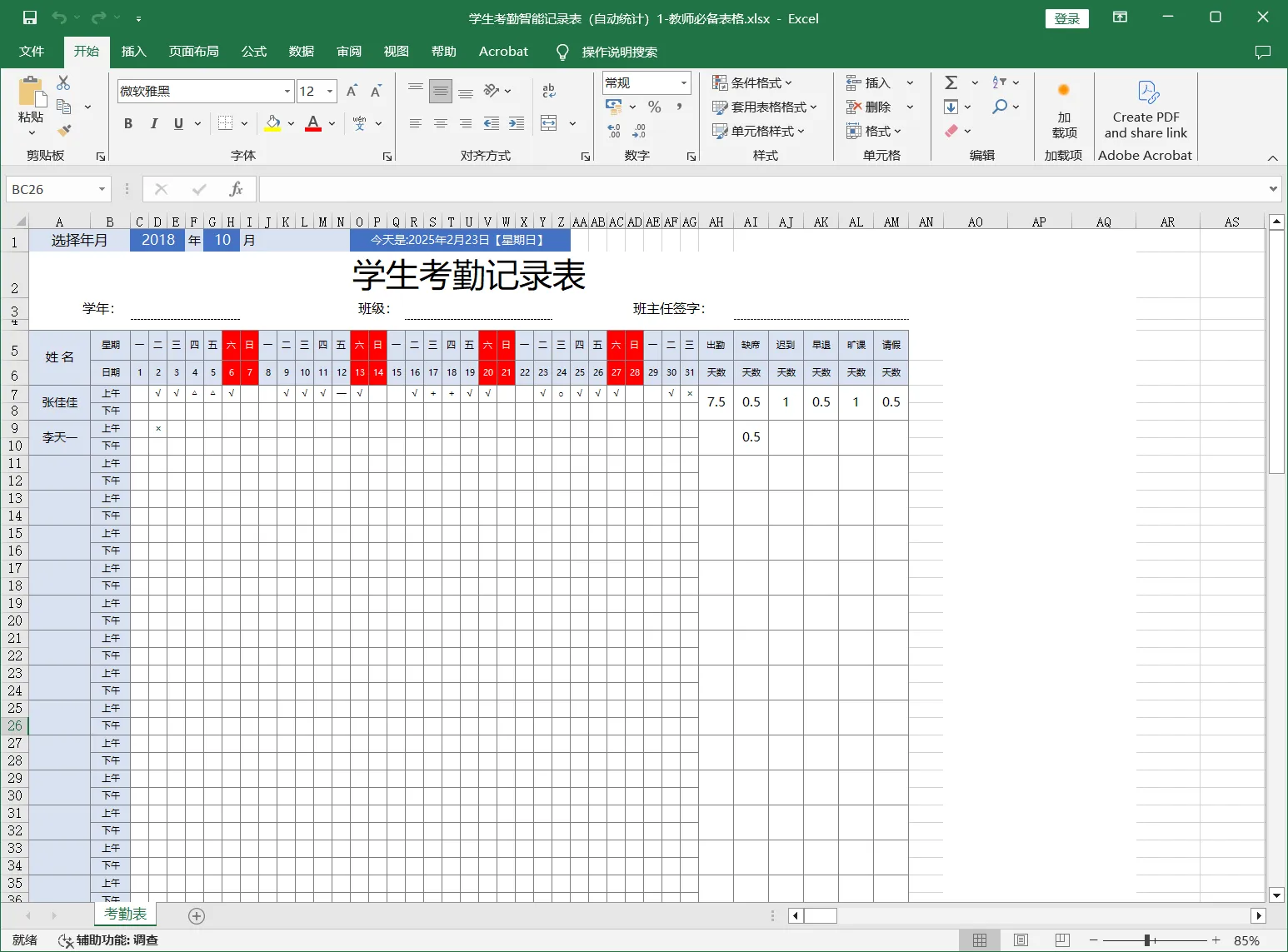Toggle Underline formatting
This screenshot has width=1288, height=952.
tap(178, 123)
